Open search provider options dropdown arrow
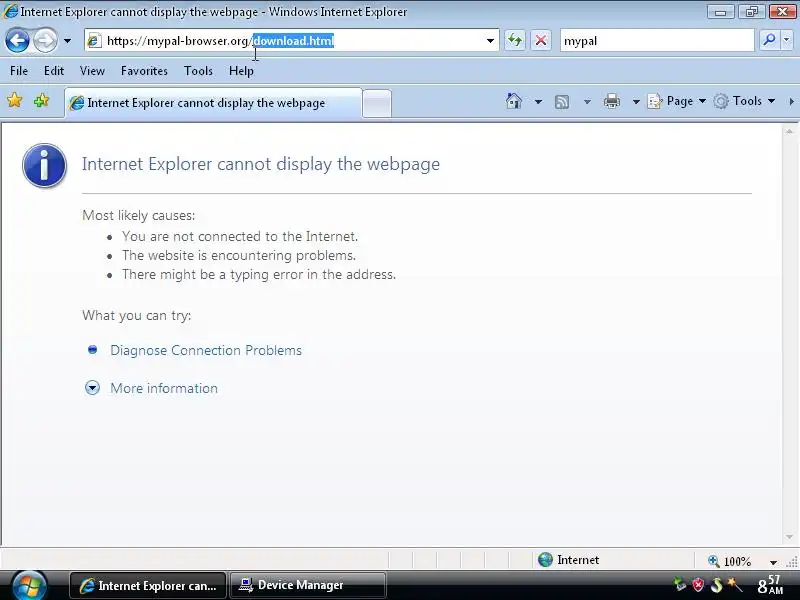The image size is (800, 600). (786, 40)
